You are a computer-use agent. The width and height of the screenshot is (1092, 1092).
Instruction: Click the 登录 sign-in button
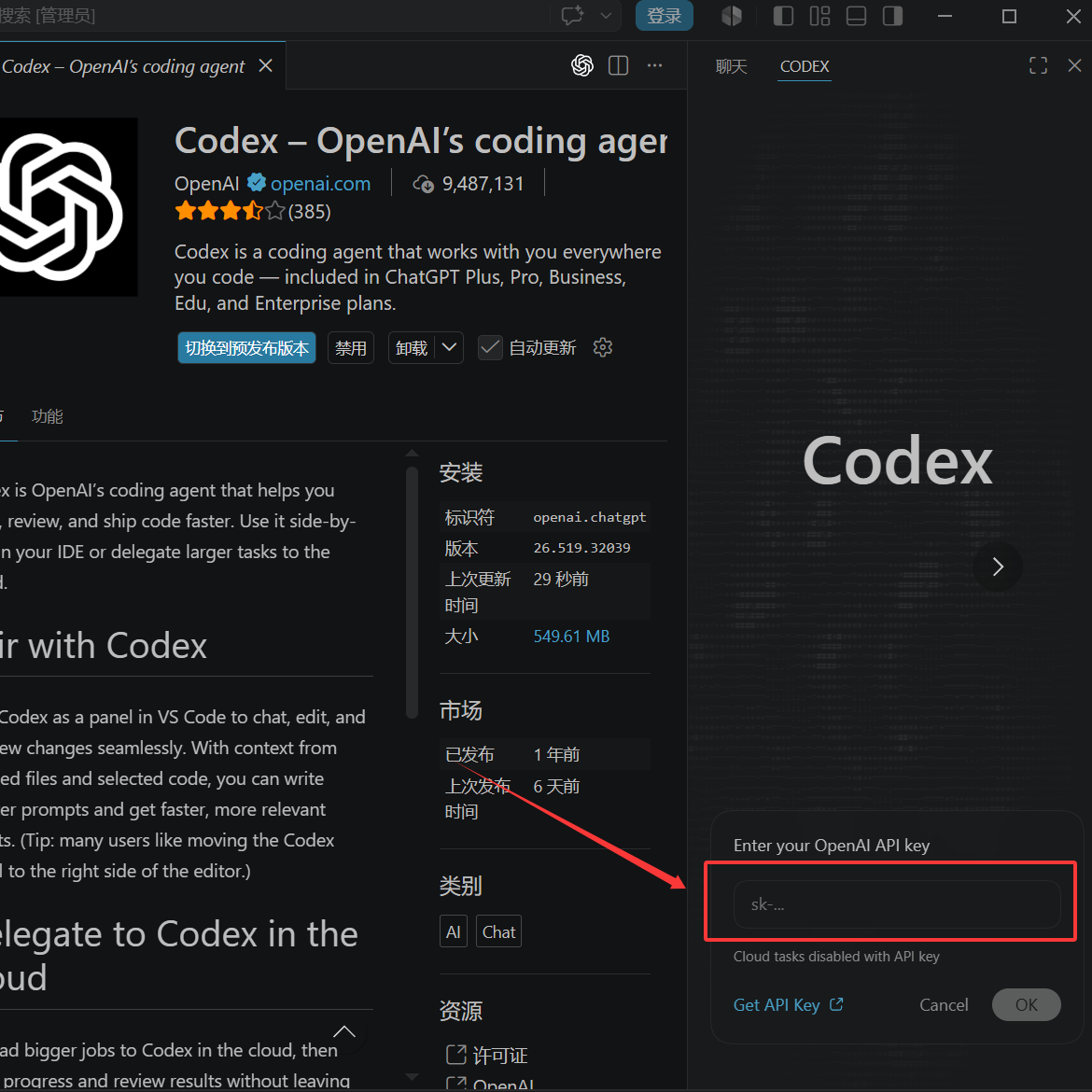(x=664, y=15)
